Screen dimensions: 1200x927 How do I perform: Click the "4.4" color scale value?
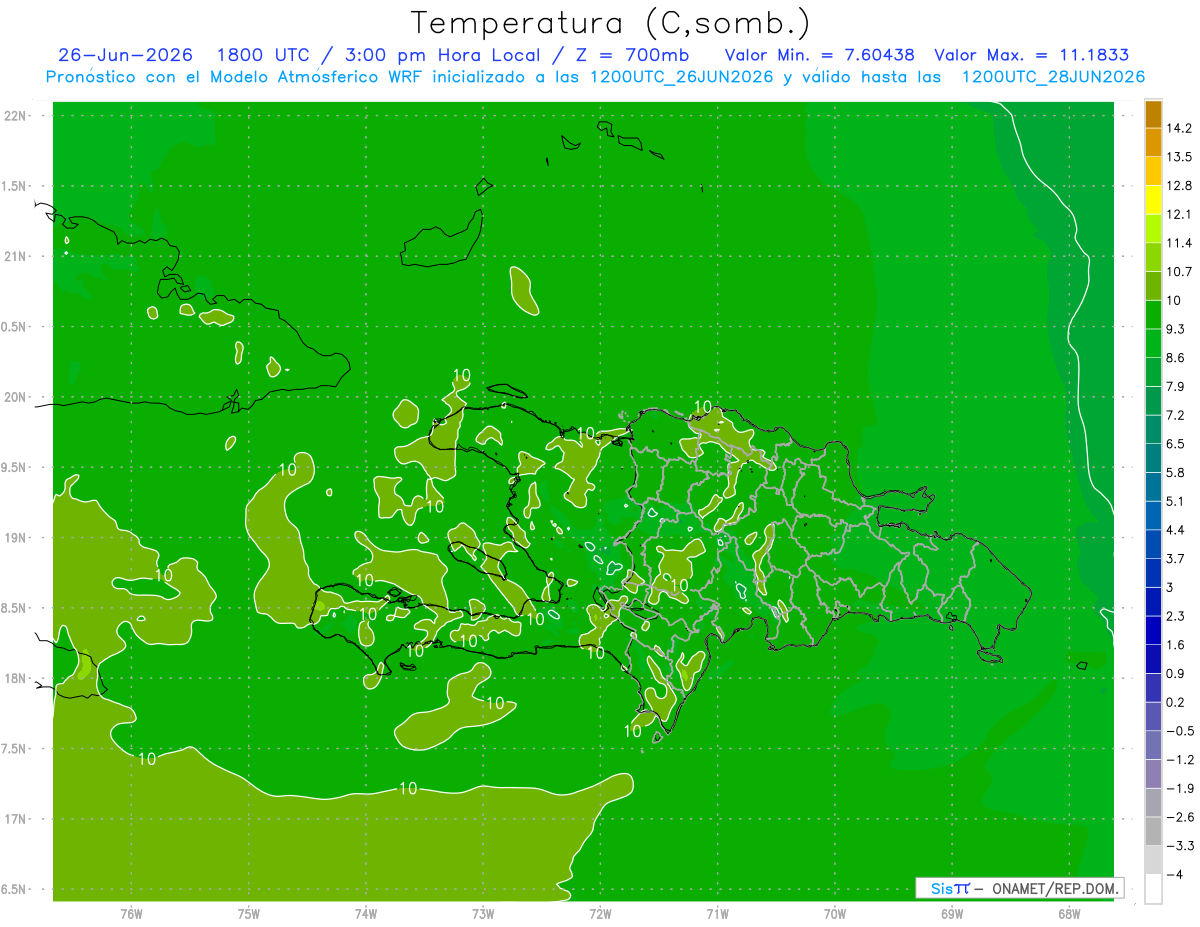click(x=1177, y=530)
